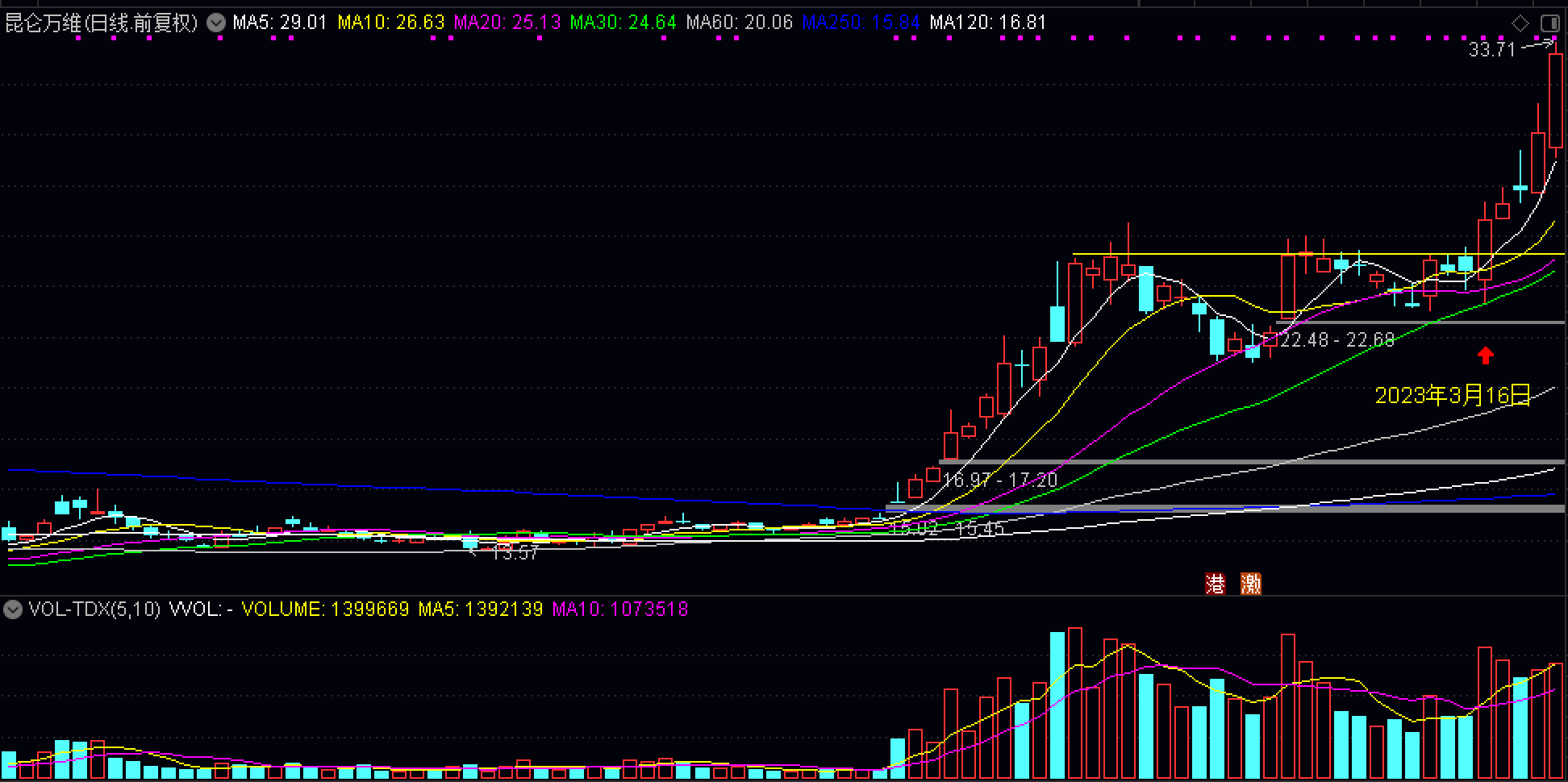Click the MA30: 24.64 label
This screenshot has width=1568, height=782.
tap(623, 23)
